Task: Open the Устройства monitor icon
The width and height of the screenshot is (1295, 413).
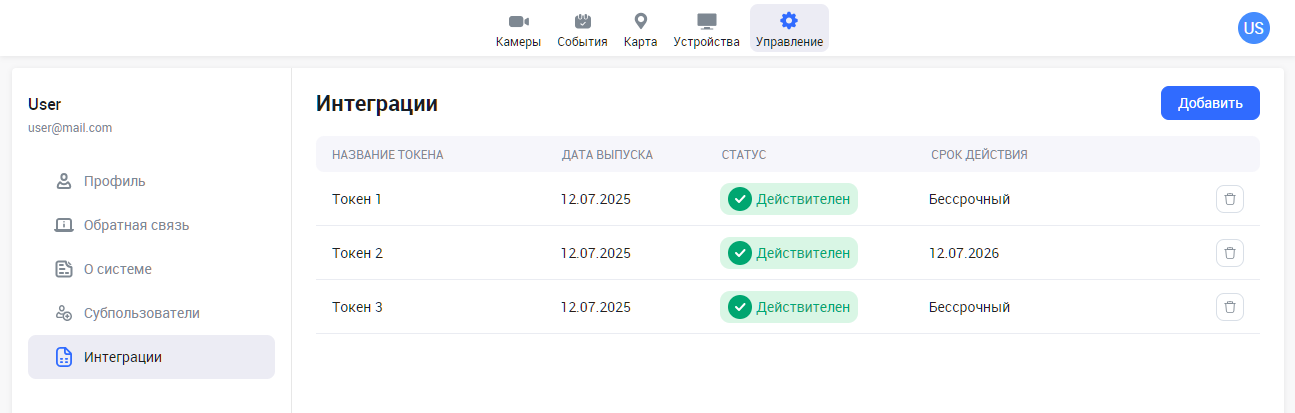Action: click(x=706, y=21)
